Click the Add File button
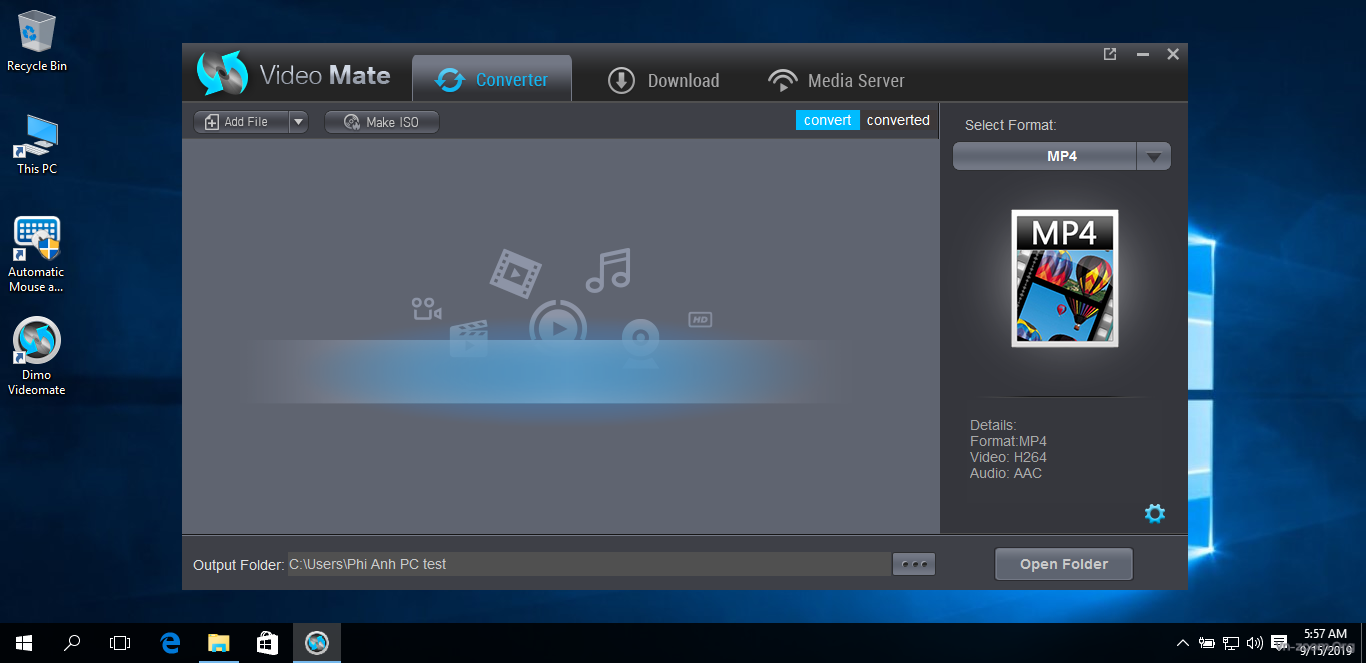The height and width of the screenshot is (663, 1366). [x=241, y=122]
